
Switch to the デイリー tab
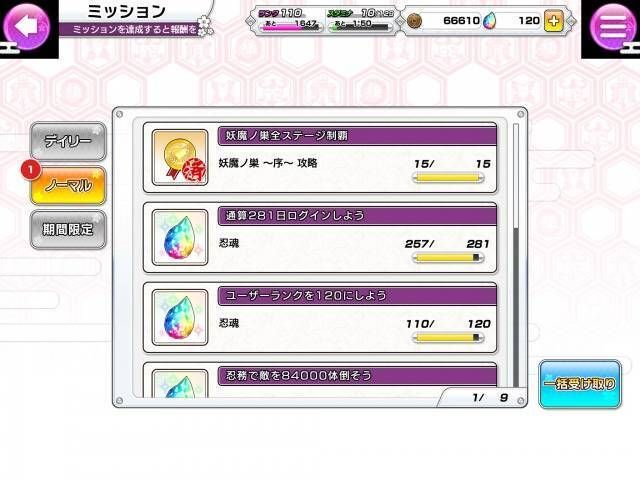[68, 142]
